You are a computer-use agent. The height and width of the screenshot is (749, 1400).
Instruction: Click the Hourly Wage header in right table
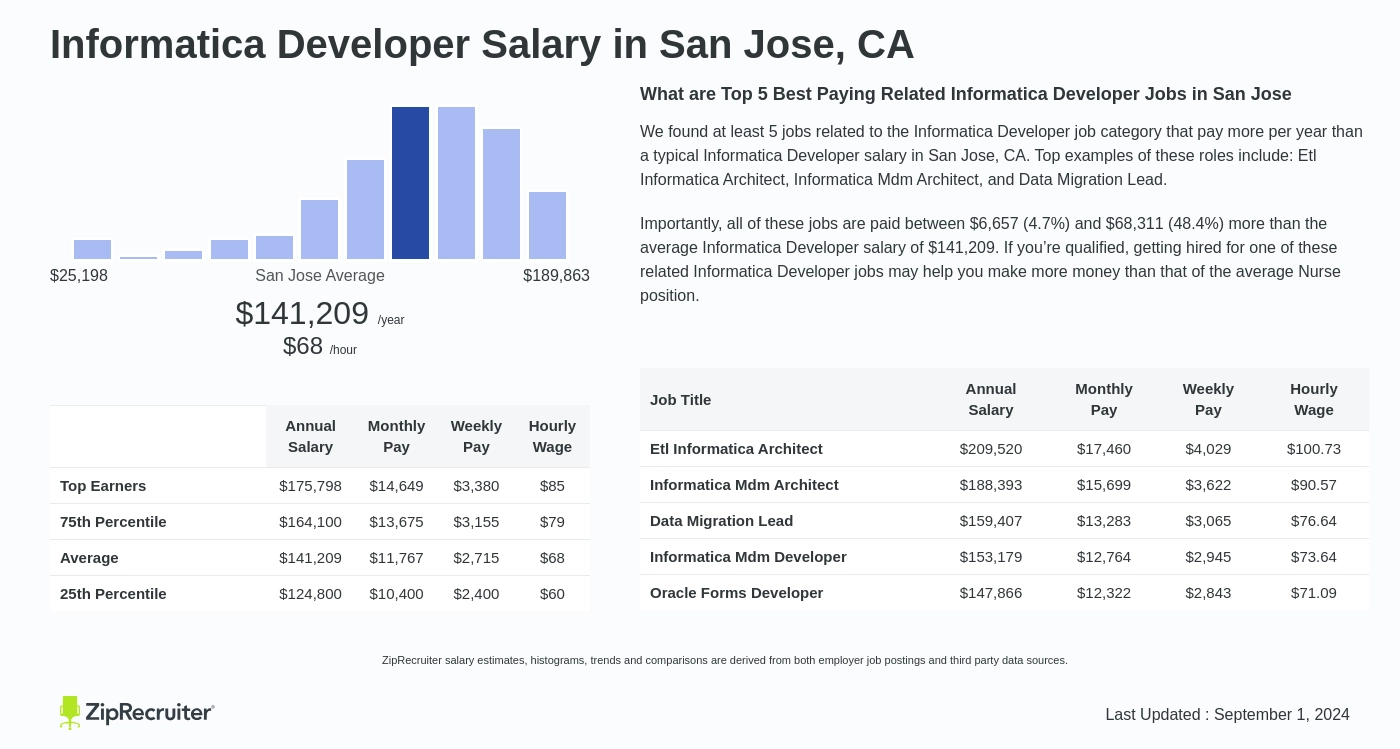pyautogui.click(x=1314, y=399)
